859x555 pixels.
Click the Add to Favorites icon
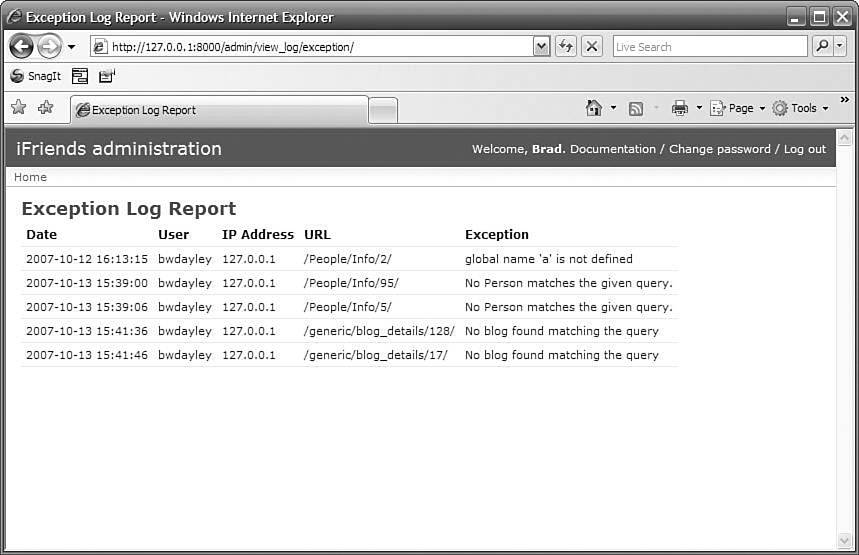(x=45, y=108)
